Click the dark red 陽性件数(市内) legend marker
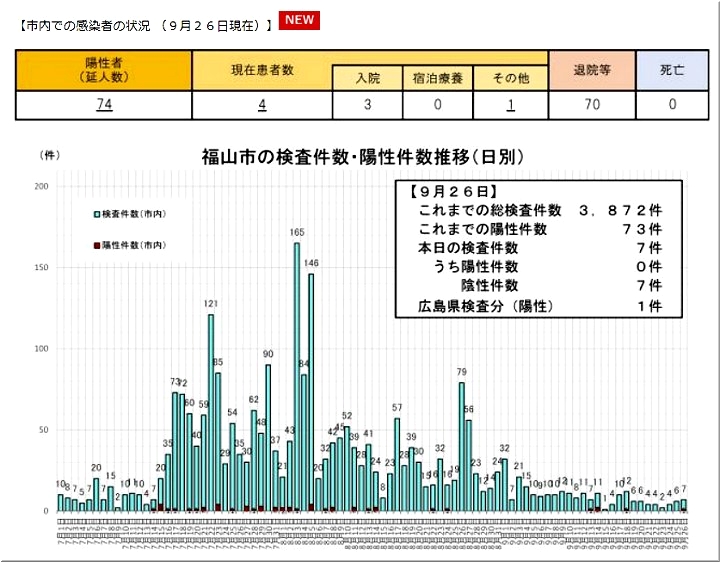Viewport: 720px width, 562px height. point(97,245)
